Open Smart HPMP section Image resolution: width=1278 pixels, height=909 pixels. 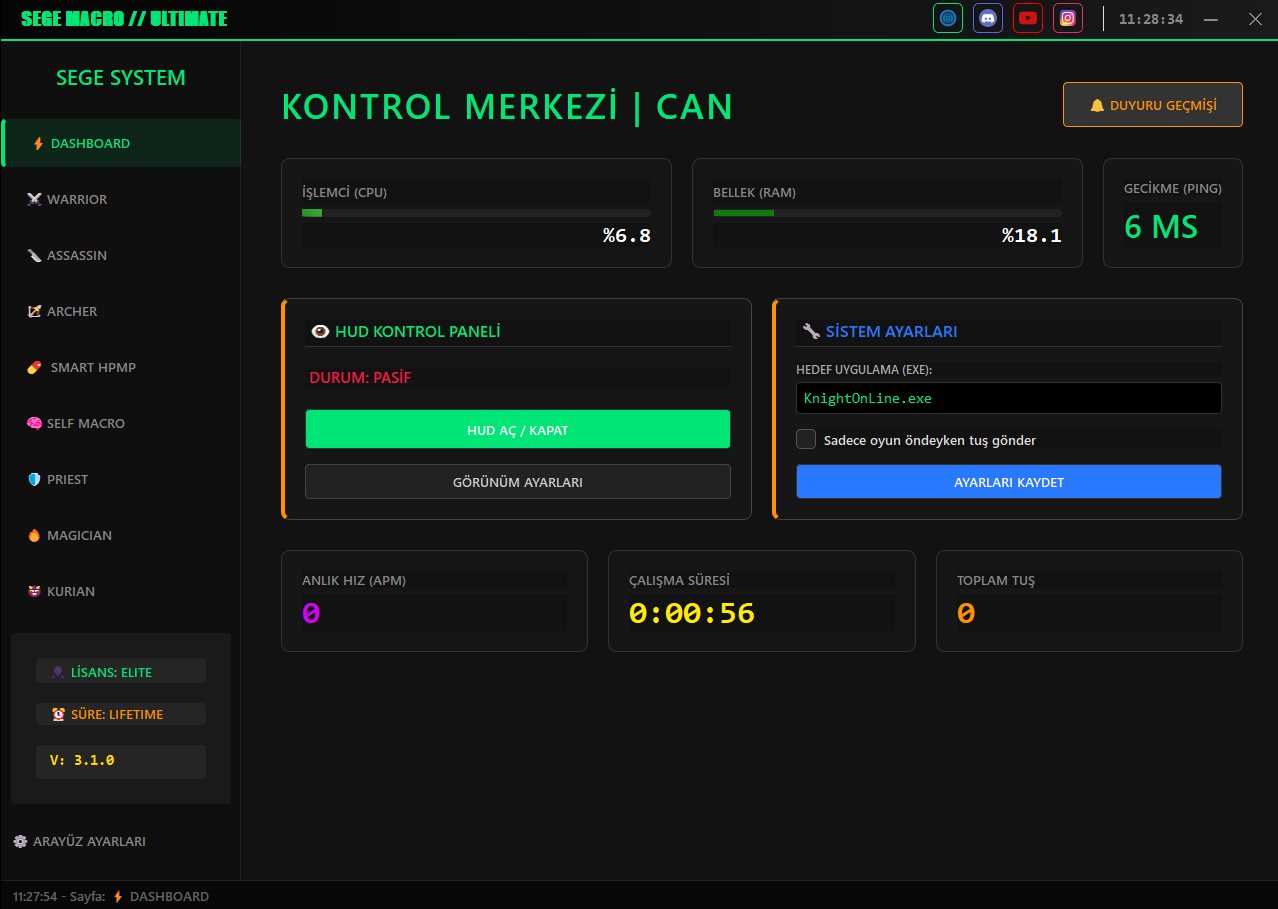[92, 368]
